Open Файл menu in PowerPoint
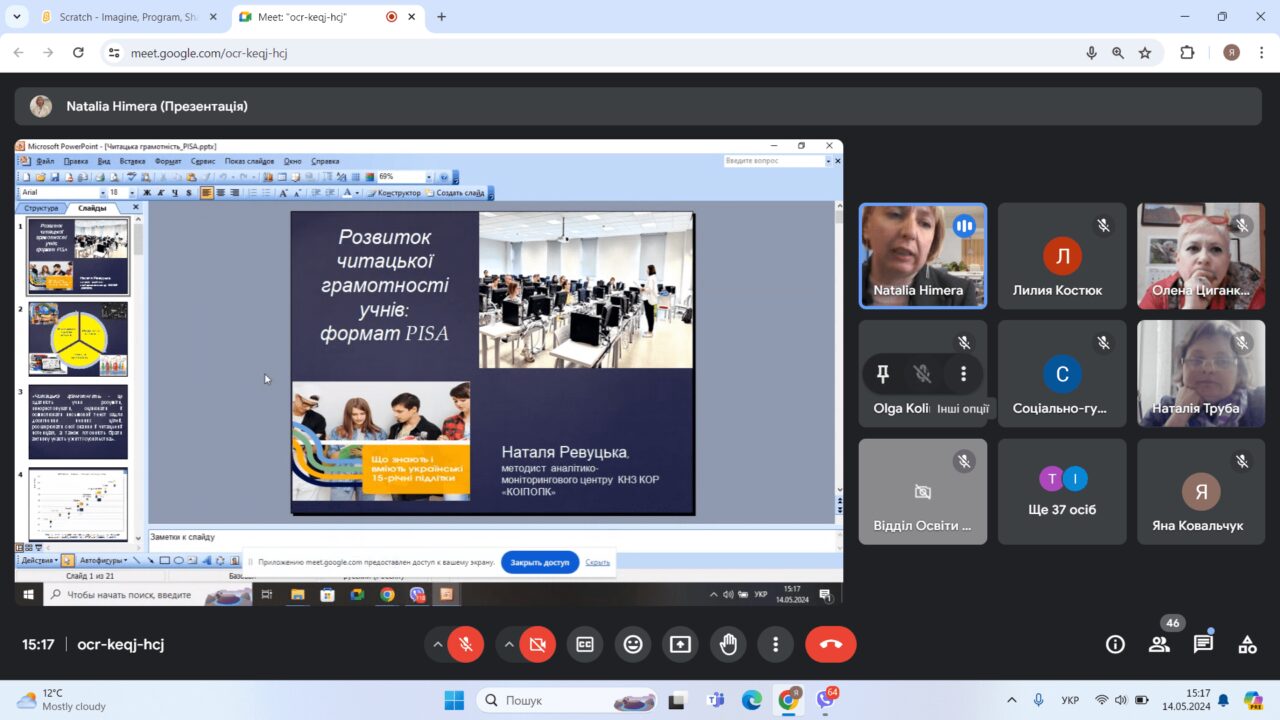 coord(45,161)
